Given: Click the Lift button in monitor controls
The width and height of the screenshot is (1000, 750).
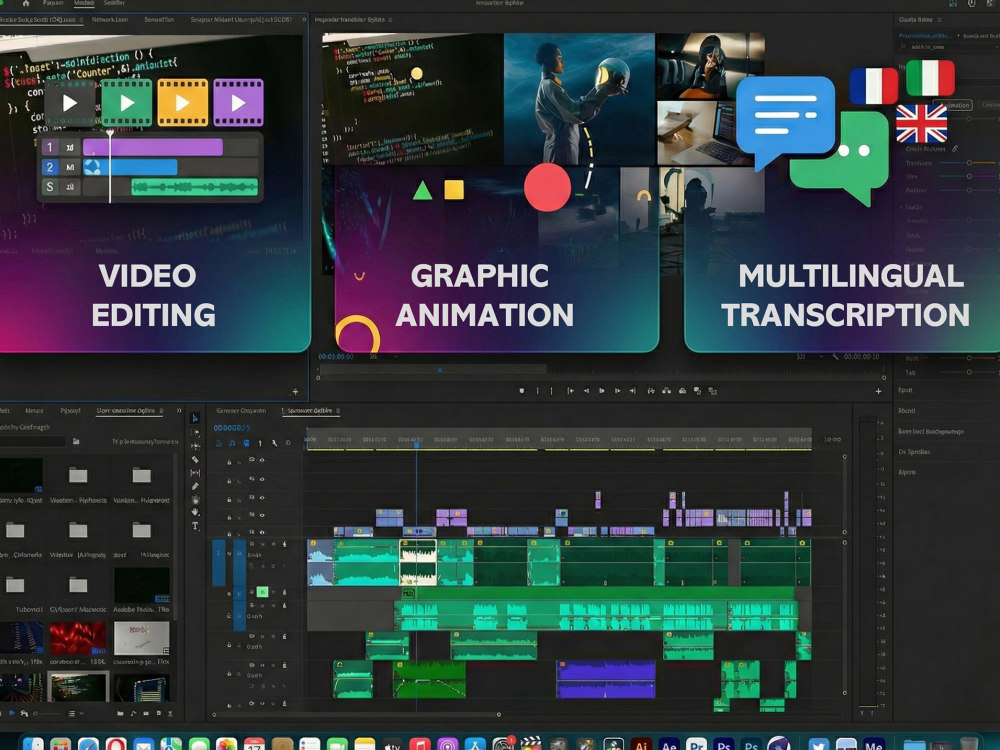Looking at the screenshot, I should click(651, 391).
